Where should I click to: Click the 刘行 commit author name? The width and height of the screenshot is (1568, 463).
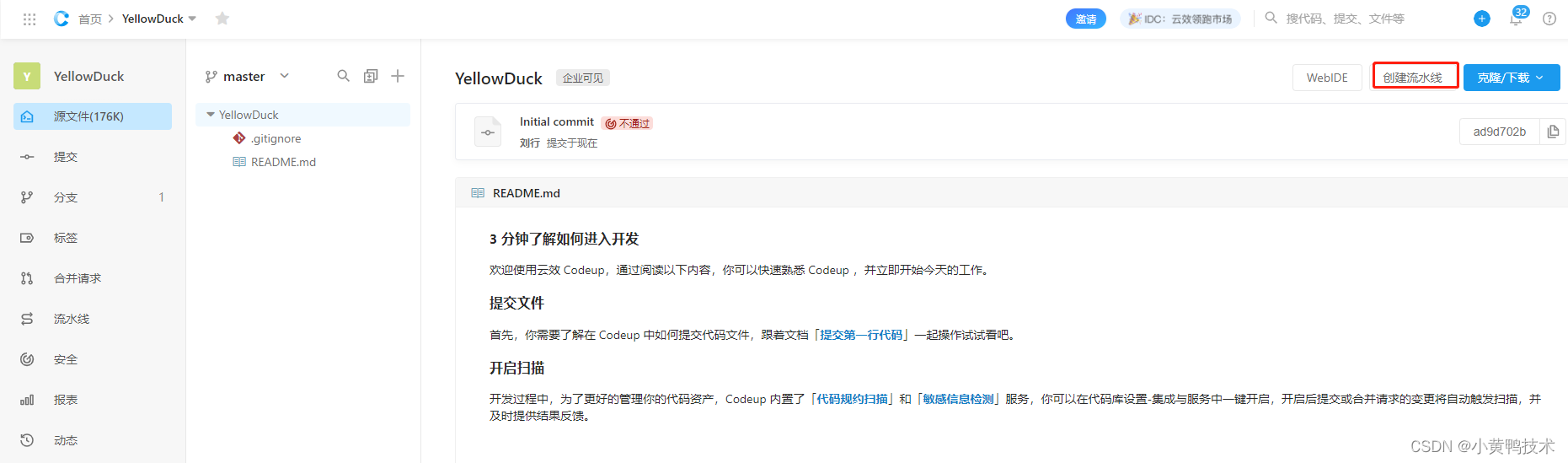click(530, 143)
